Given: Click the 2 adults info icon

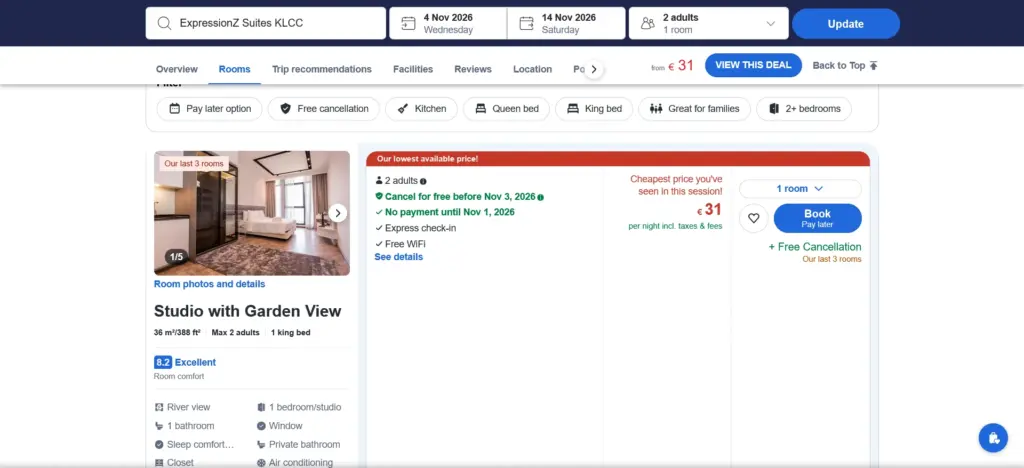Looking at the screenshot, I should tap(423, 181).
